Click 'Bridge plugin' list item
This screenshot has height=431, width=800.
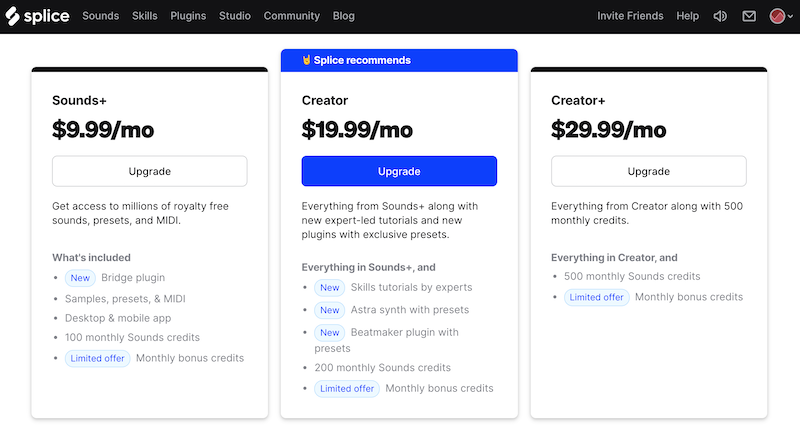coord(133,277)
